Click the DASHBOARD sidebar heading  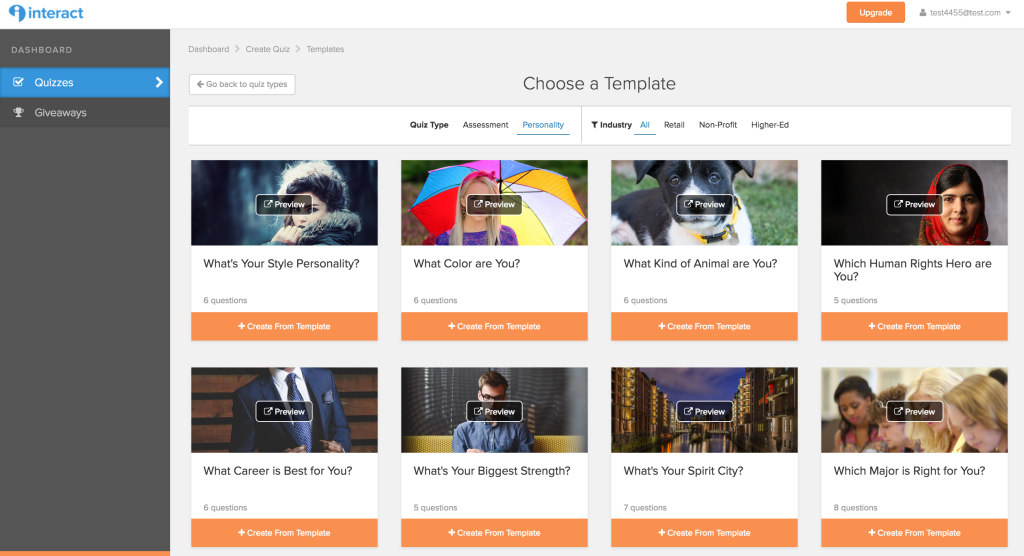(x=42, y=50)
